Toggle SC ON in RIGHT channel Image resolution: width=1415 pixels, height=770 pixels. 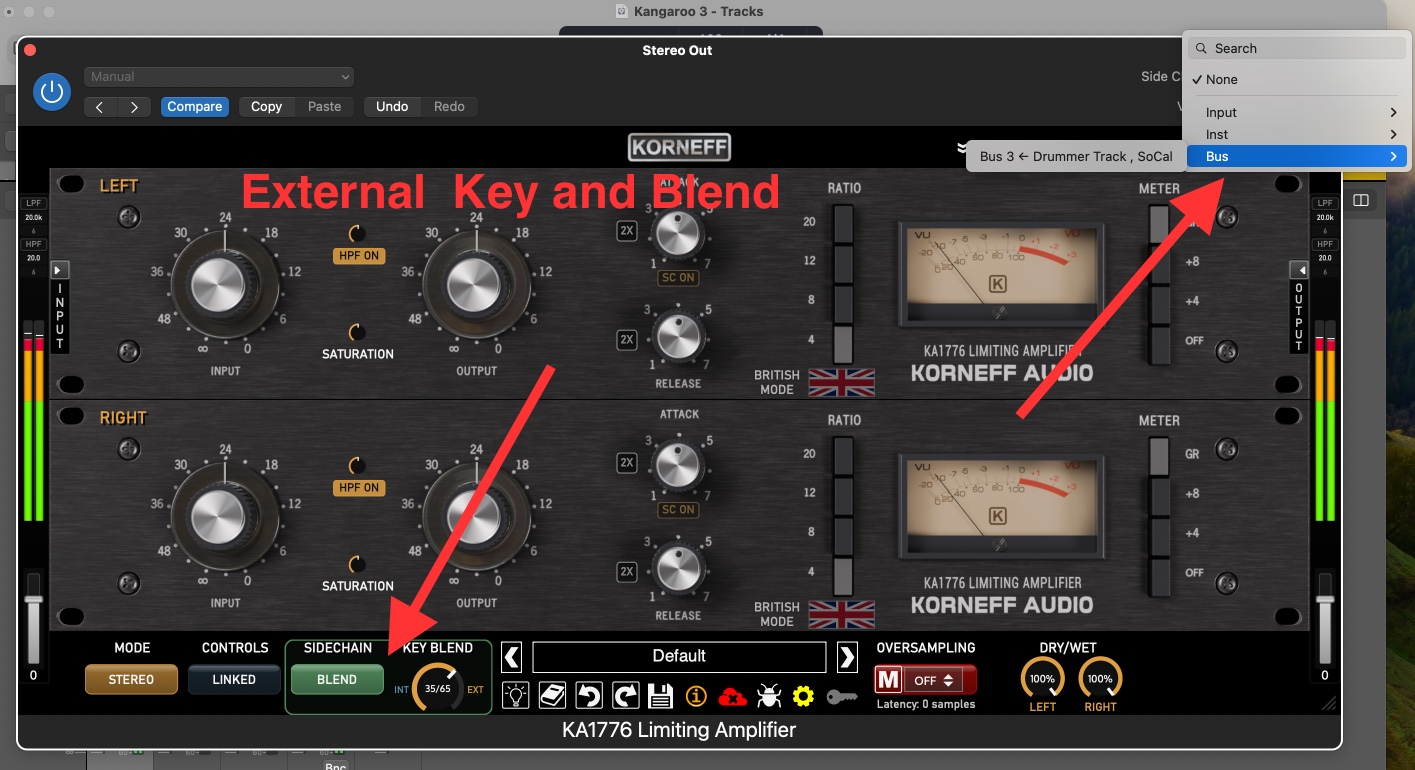[x=678, y=510]
